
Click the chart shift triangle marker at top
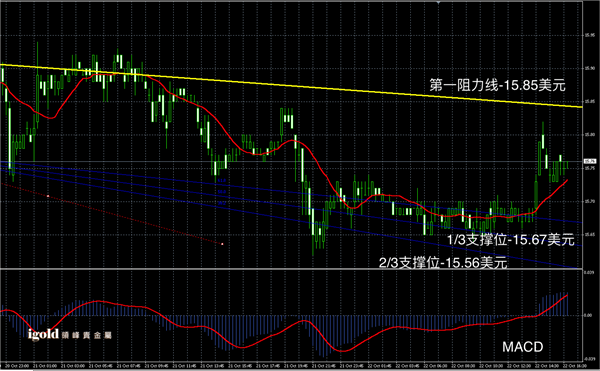click(439, 2)
